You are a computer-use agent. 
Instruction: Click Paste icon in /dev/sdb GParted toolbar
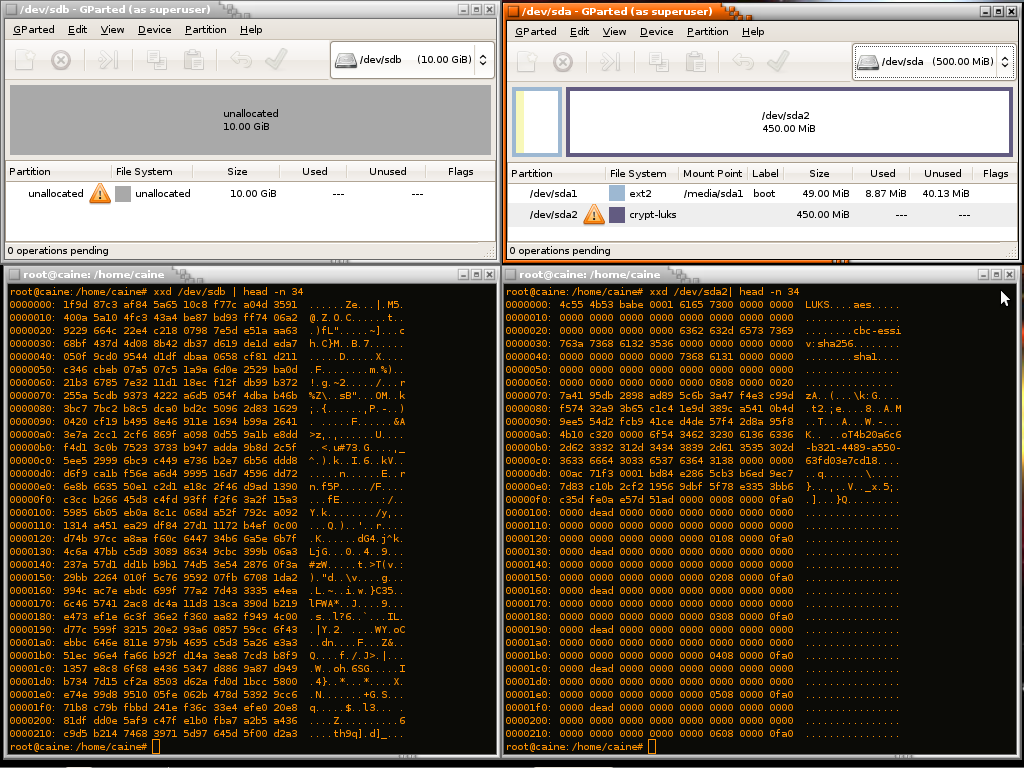[193, 60]
